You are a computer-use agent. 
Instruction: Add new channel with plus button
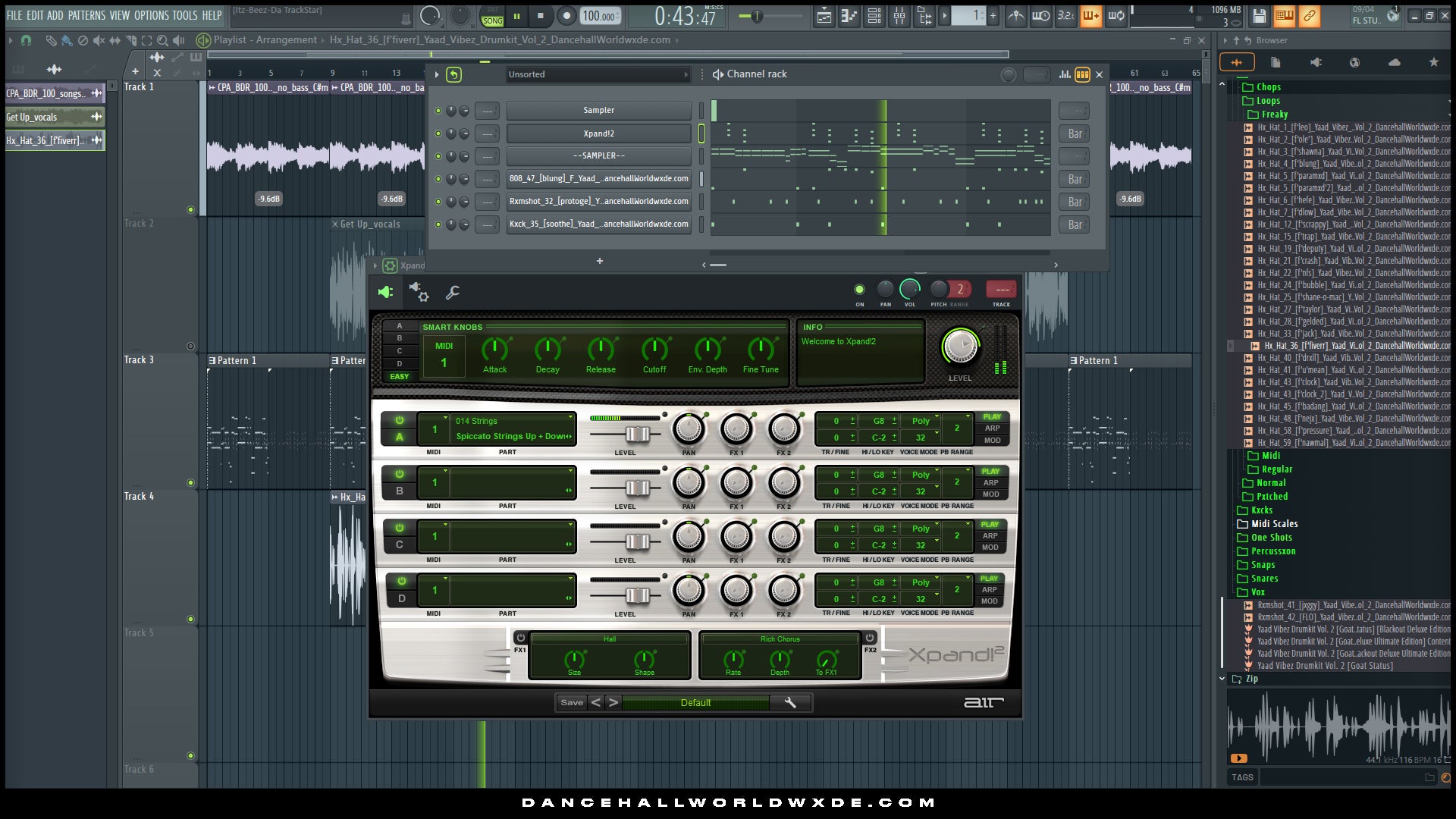tap(599, 261)
